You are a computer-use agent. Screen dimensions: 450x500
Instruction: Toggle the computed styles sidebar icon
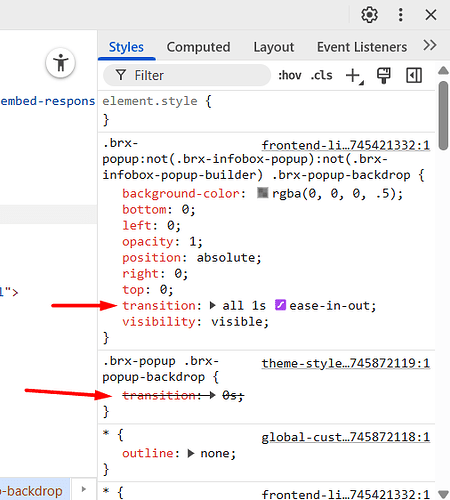[414, 76]
